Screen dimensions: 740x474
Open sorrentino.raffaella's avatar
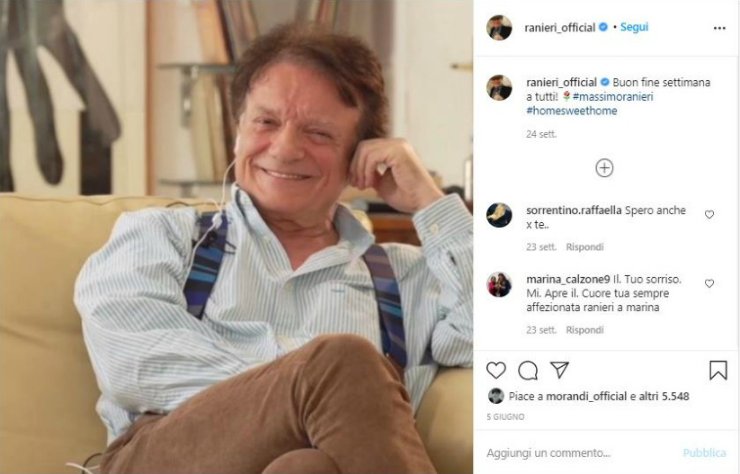point(499,215)
